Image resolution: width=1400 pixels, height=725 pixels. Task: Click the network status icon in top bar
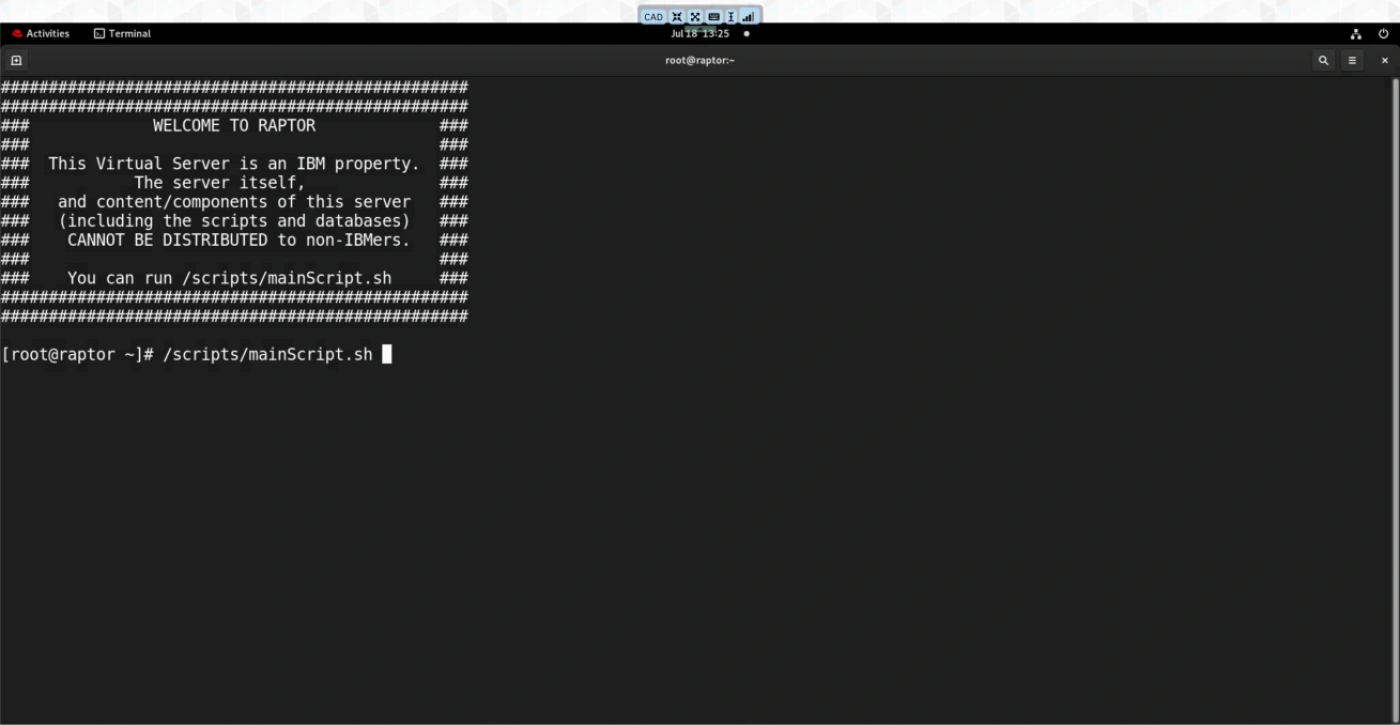click(1356, 33)
